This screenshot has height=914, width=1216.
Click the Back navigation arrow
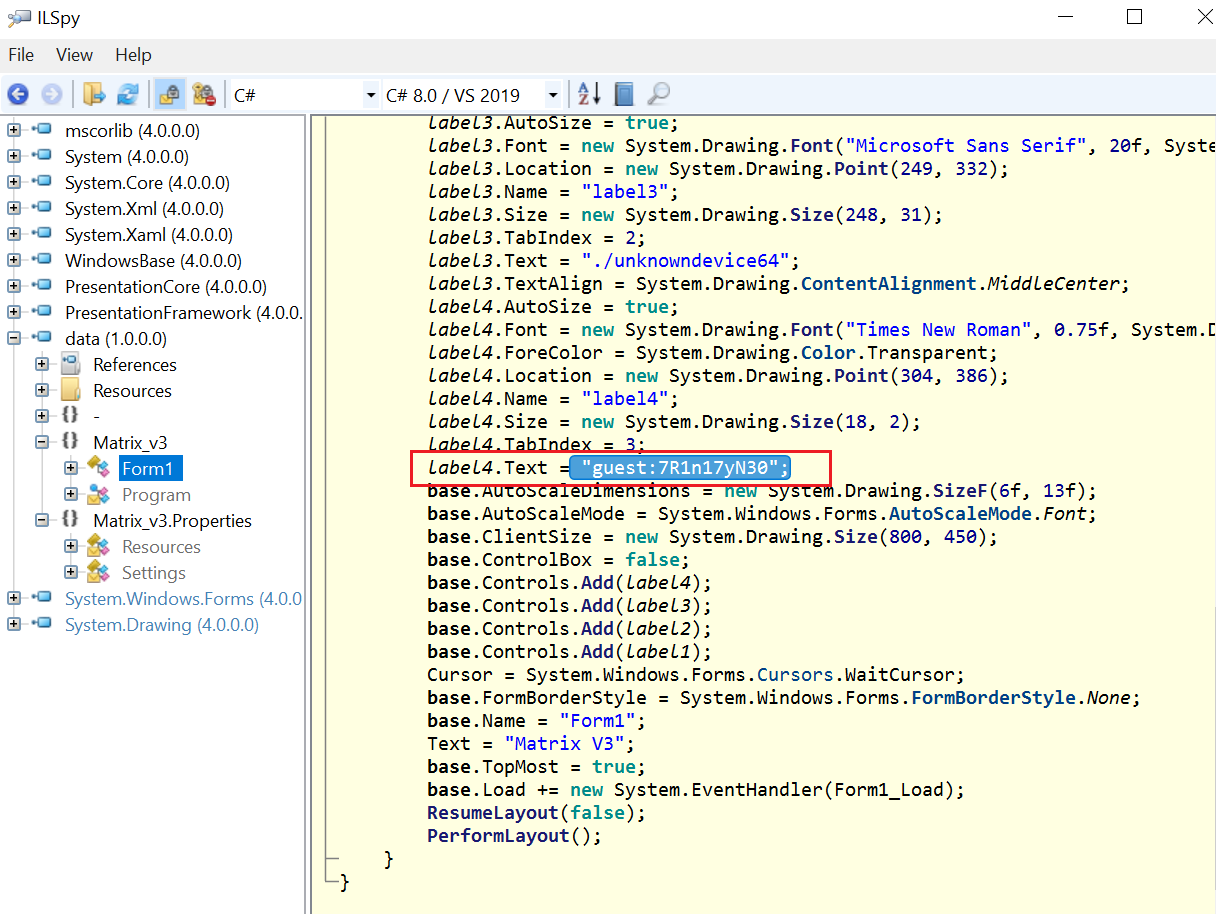pos(18,95)
